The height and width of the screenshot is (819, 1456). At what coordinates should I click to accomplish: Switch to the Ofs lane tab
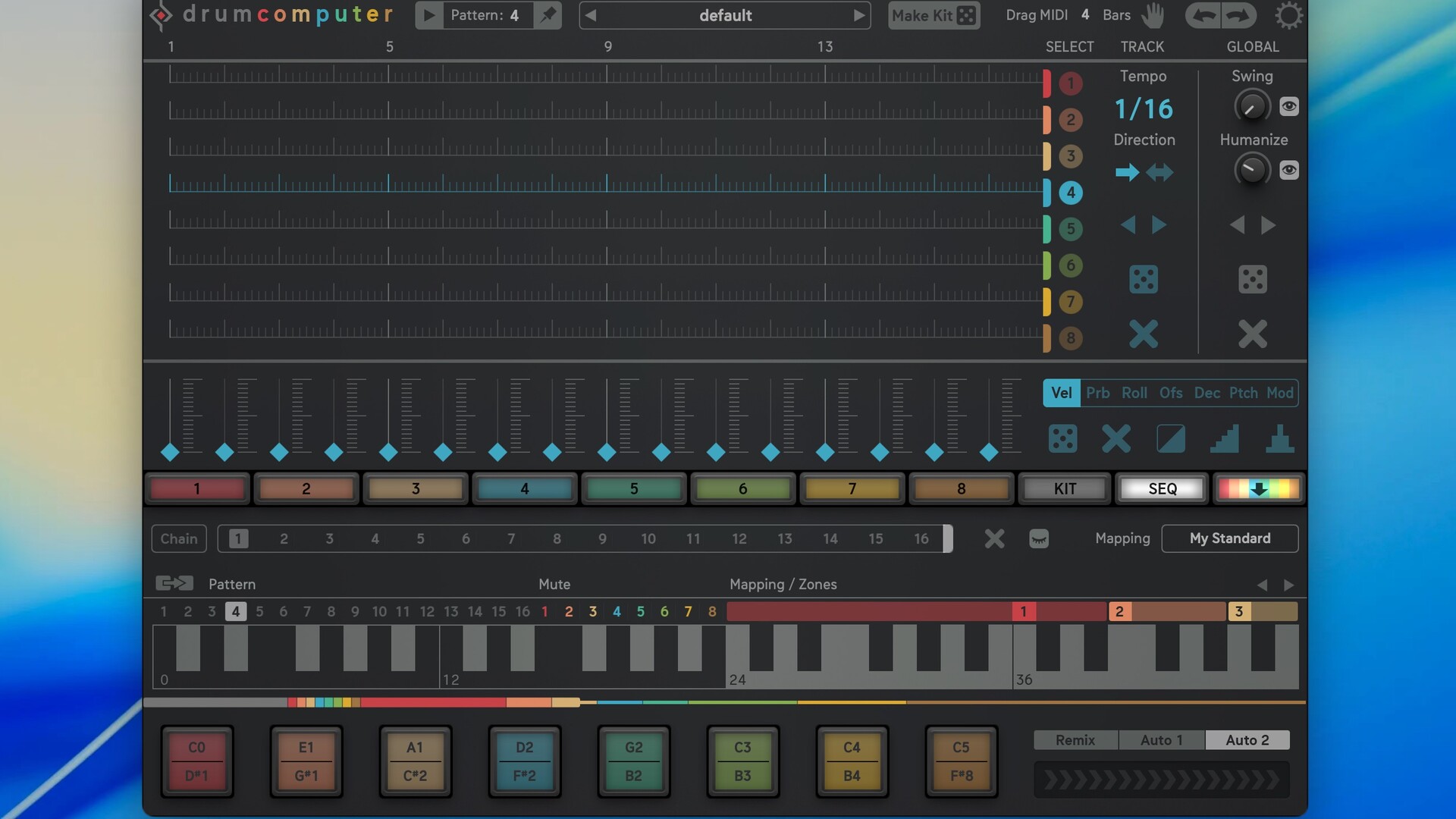(1171, 393)
